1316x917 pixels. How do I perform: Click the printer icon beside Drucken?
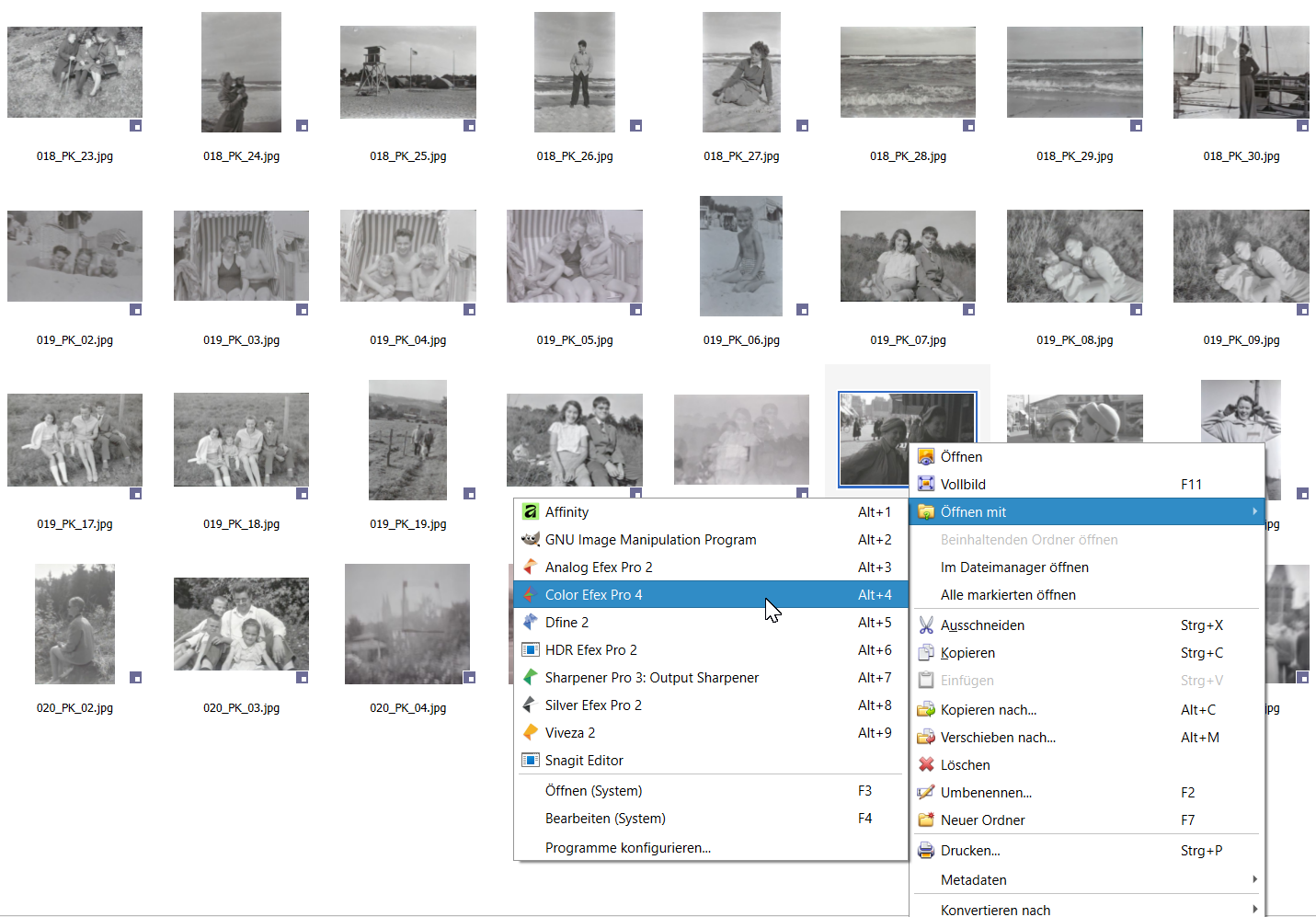tap(926, 851)
